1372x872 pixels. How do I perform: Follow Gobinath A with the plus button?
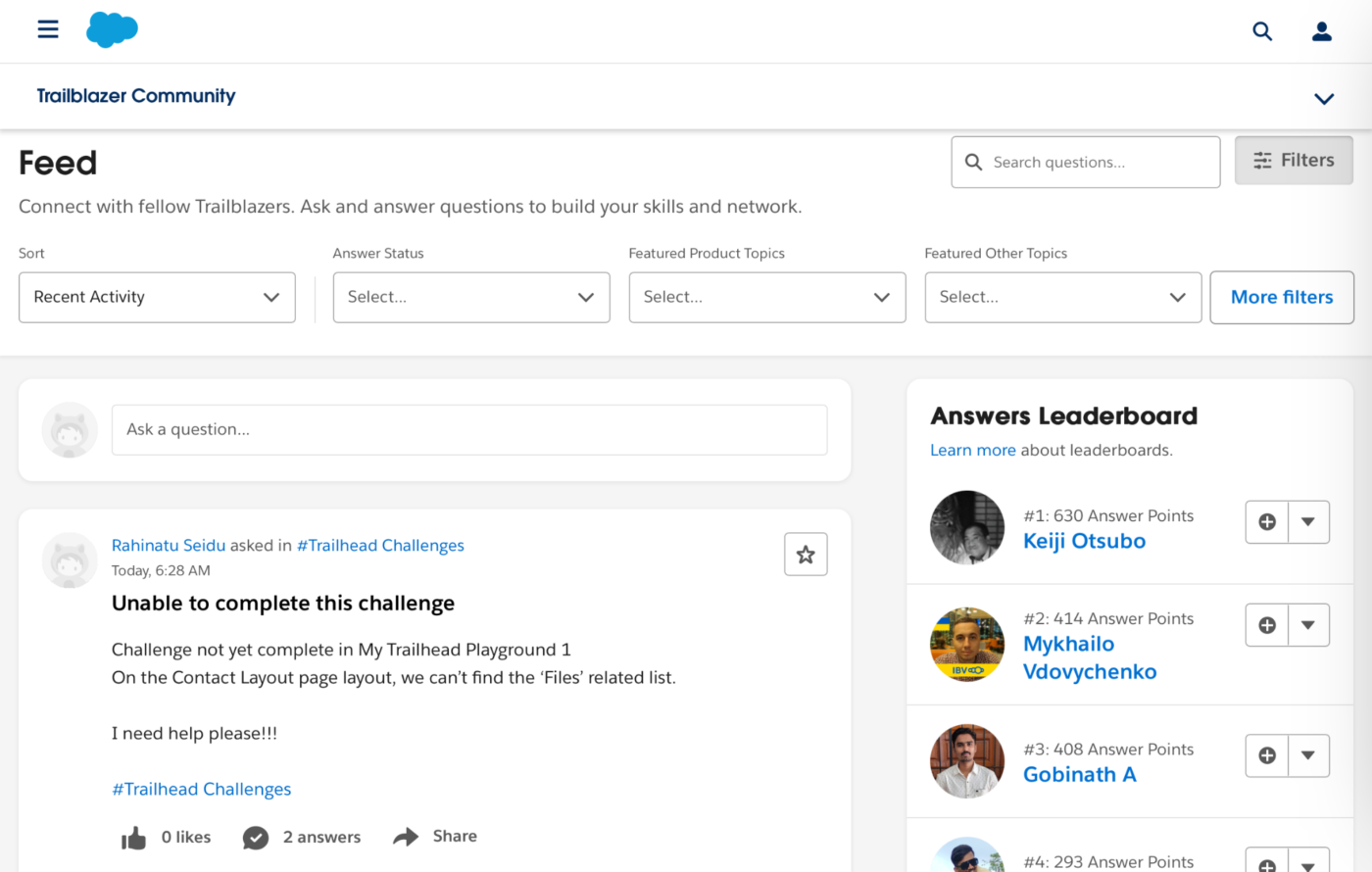[1267, 755]
